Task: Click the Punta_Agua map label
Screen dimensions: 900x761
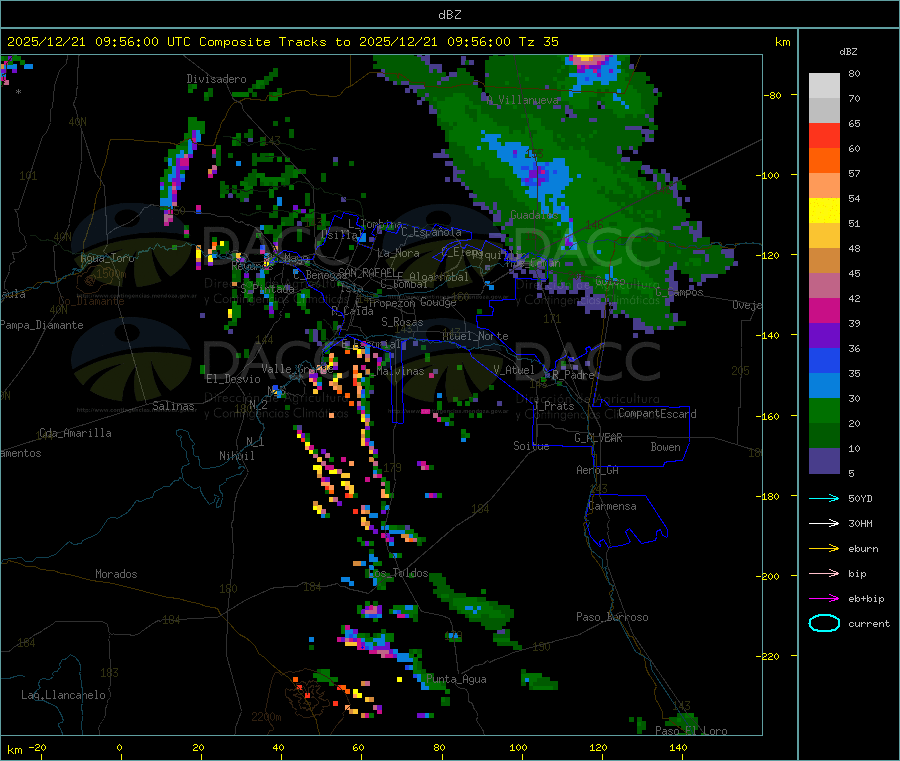Action: 456,679
